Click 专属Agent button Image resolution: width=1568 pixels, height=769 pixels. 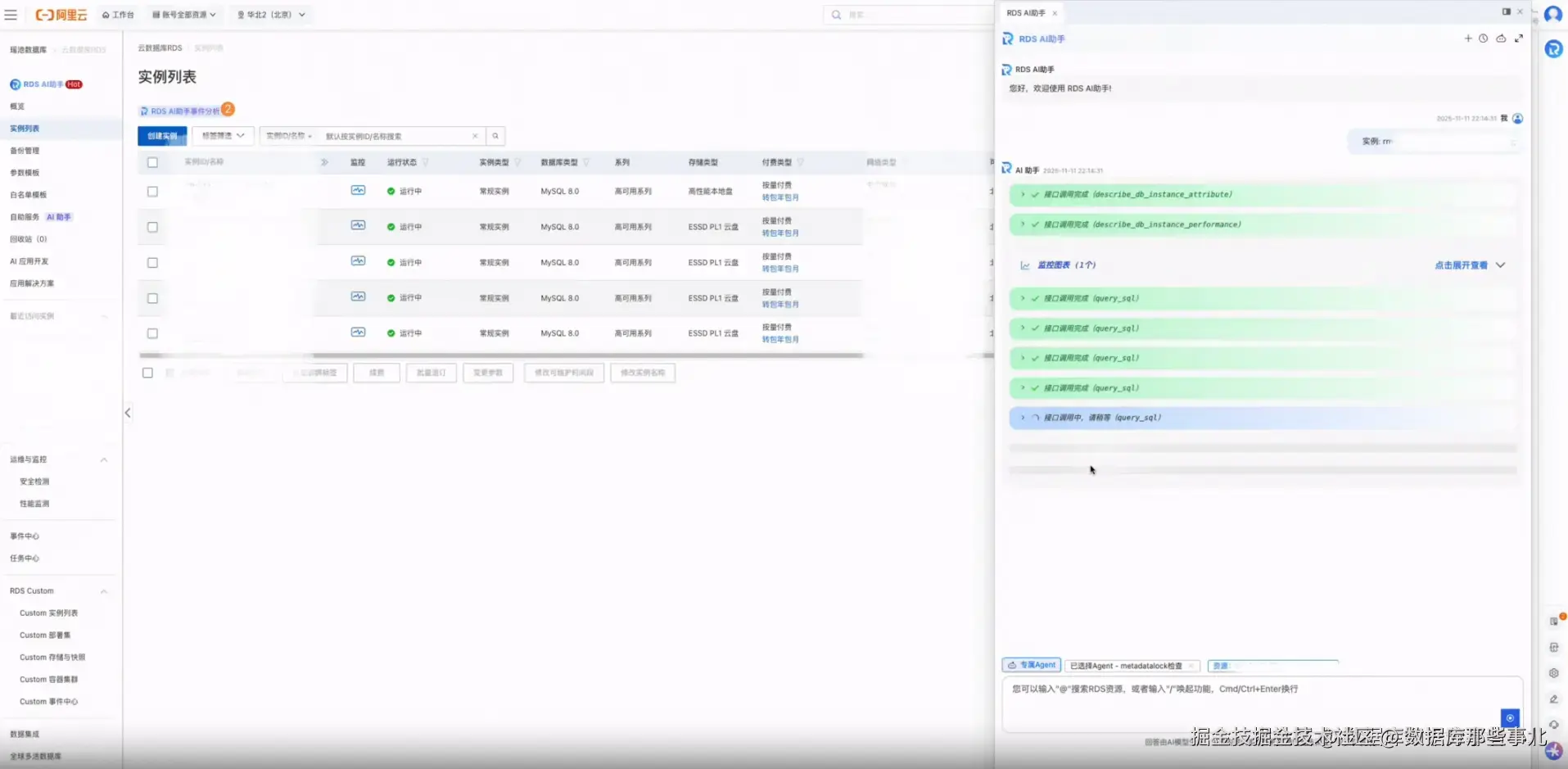(1032, 665)
